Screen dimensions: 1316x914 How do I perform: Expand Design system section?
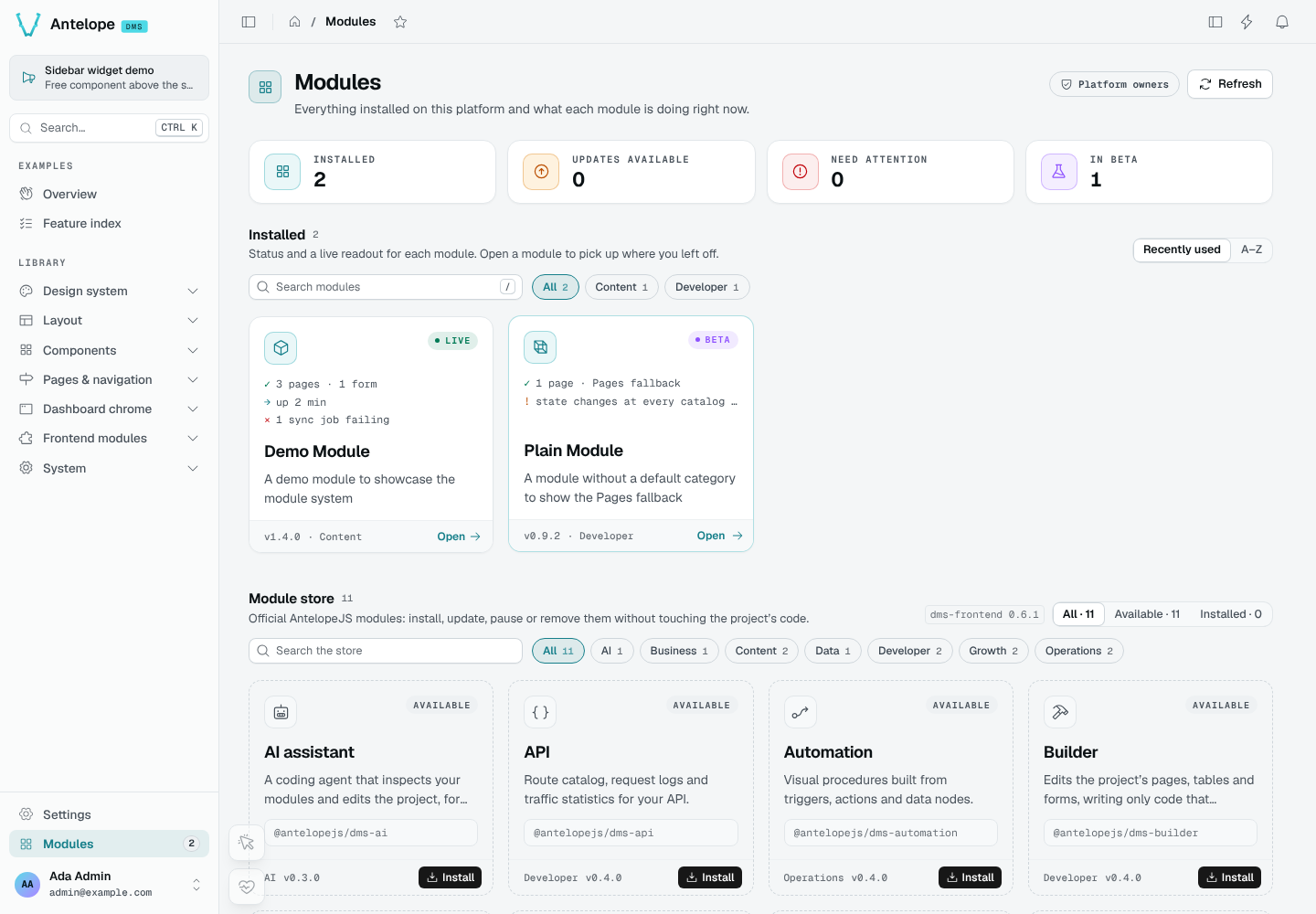pos(109,291)
